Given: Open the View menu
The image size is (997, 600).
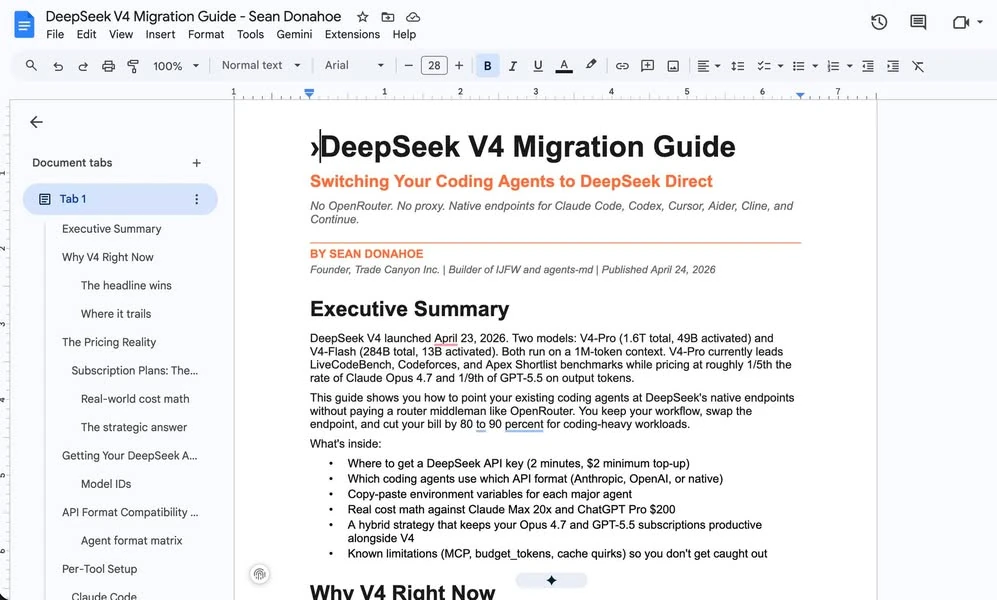Looking at the screenshot, I should pyautogui.click(x=121, y=34).
